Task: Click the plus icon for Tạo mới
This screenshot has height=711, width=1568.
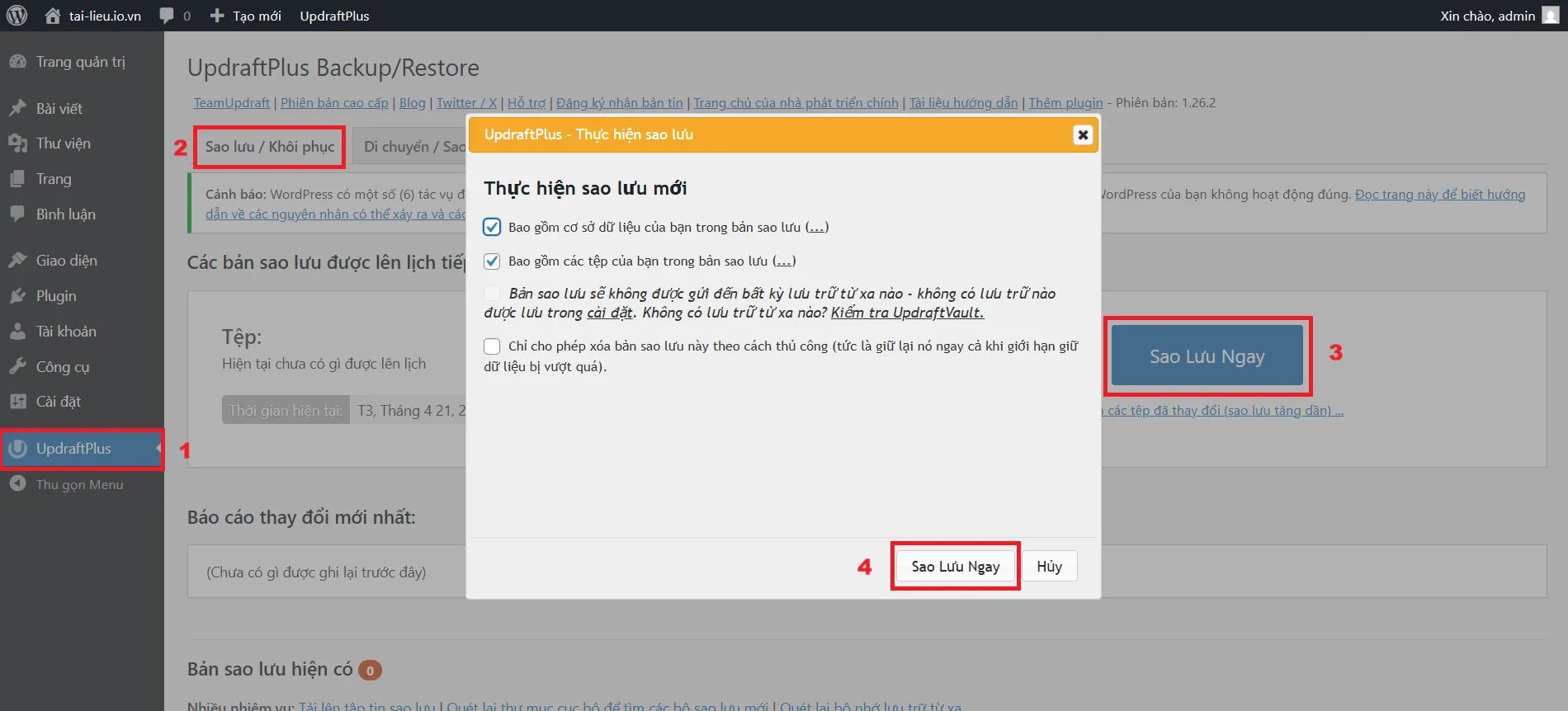Action: (x=217, y=16)
